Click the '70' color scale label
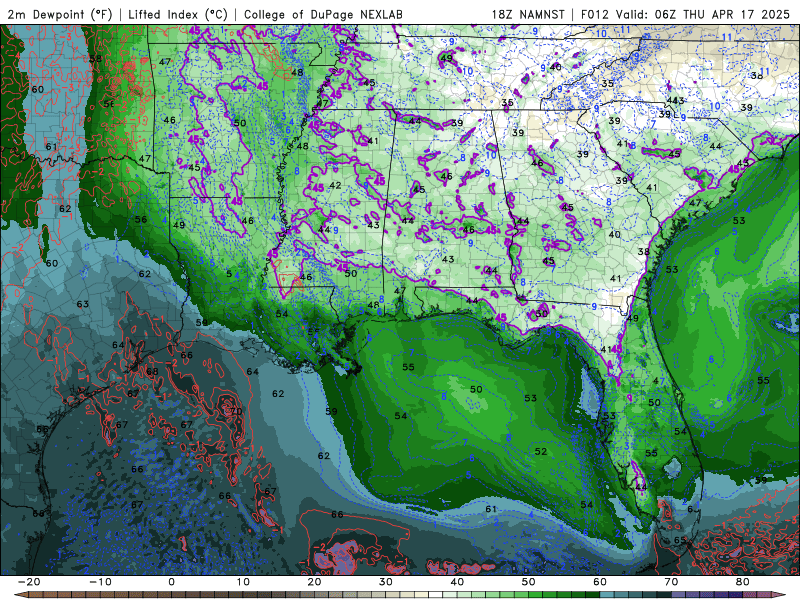This screenshot has width=800, height=600. click(x=671, y=582)
